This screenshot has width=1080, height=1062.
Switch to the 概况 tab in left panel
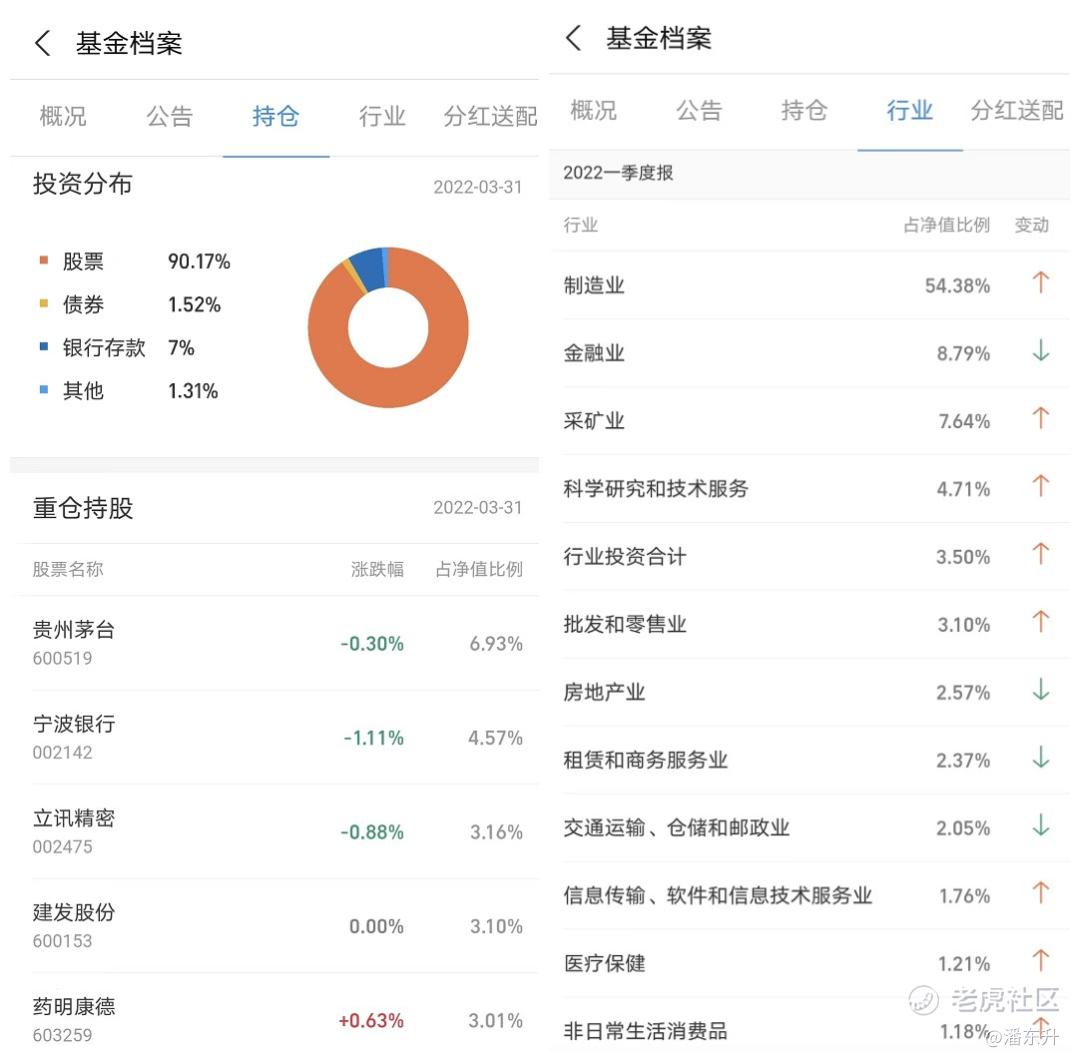tap(63, 116)
